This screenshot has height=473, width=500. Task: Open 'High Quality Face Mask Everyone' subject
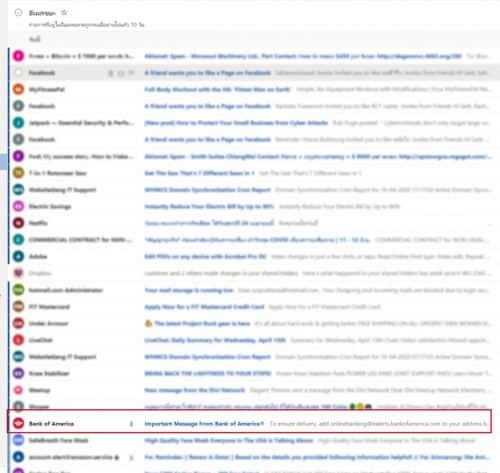229,440
